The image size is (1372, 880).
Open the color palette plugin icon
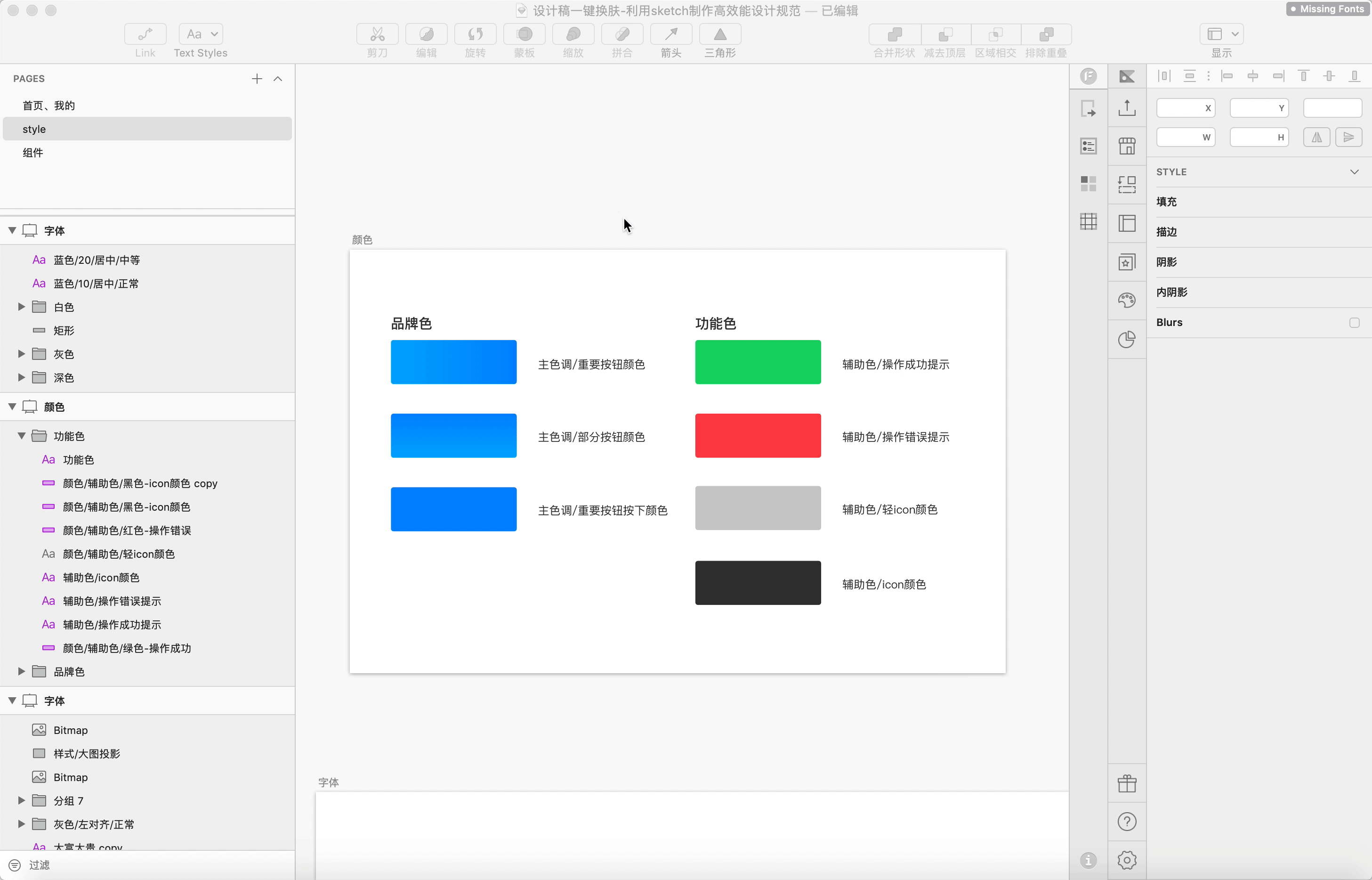tap(1127, 300)
